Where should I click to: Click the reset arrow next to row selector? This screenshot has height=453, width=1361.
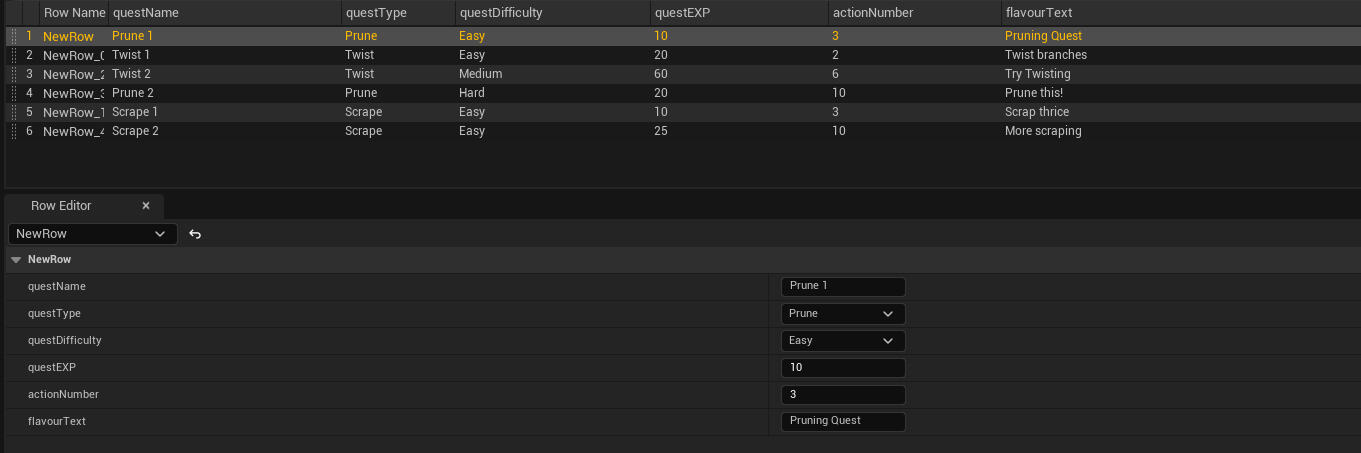click(195, 234)
